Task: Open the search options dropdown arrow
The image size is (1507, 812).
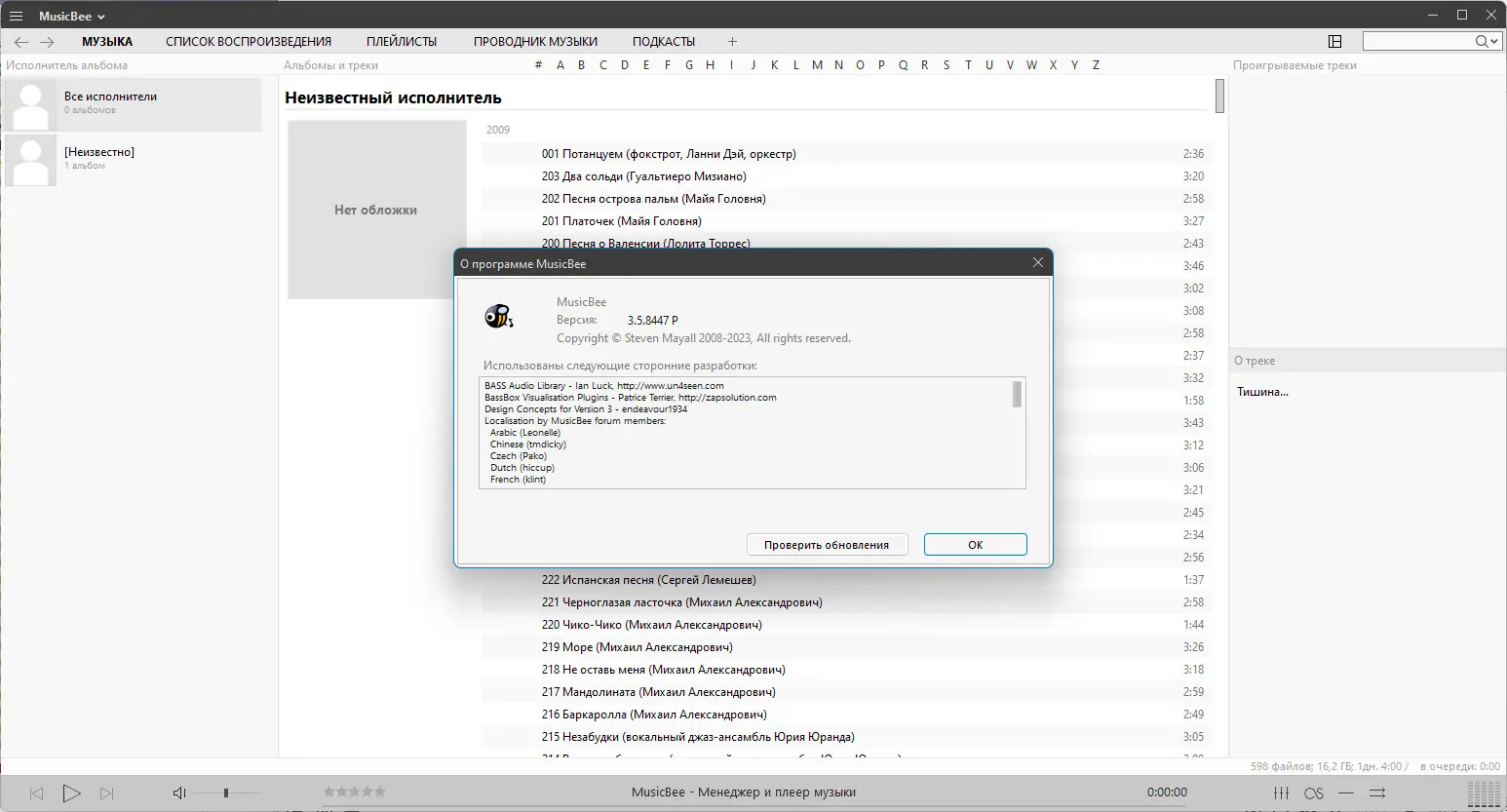Action: click(x=1494, y=41)
